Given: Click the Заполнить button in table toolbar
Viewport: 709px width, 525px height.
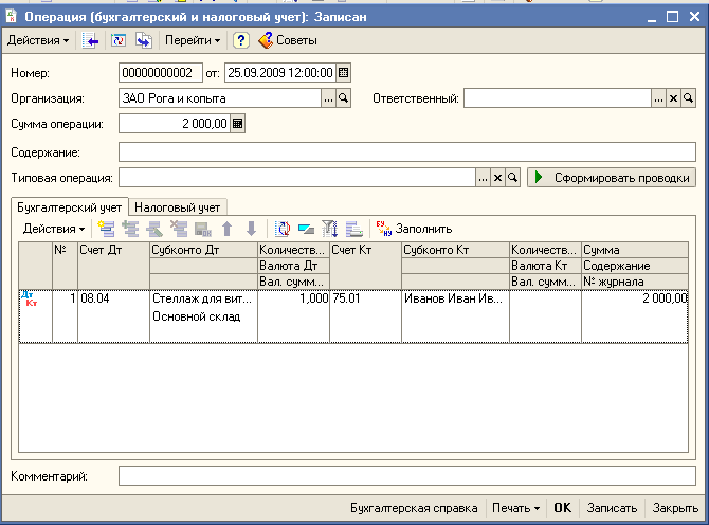Looking at the screenshot, I should [415, 229].
